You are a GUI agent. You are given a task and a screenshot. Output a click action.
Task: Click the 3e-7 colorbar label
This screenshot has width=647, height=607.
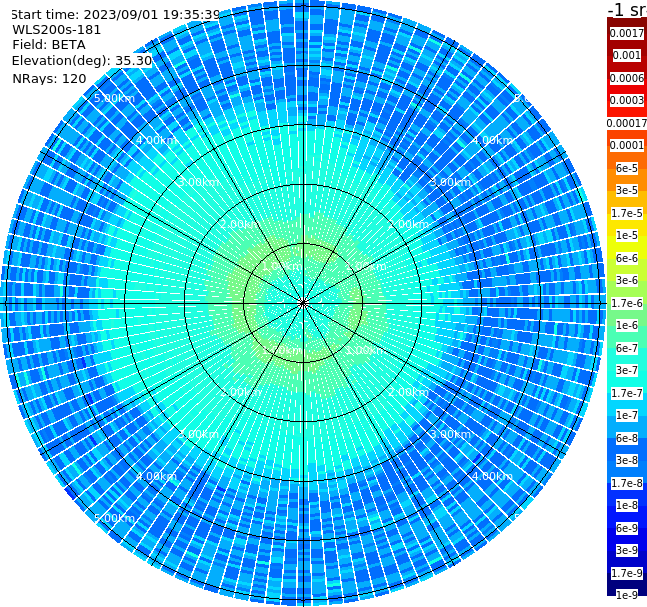tap(627, 370)
